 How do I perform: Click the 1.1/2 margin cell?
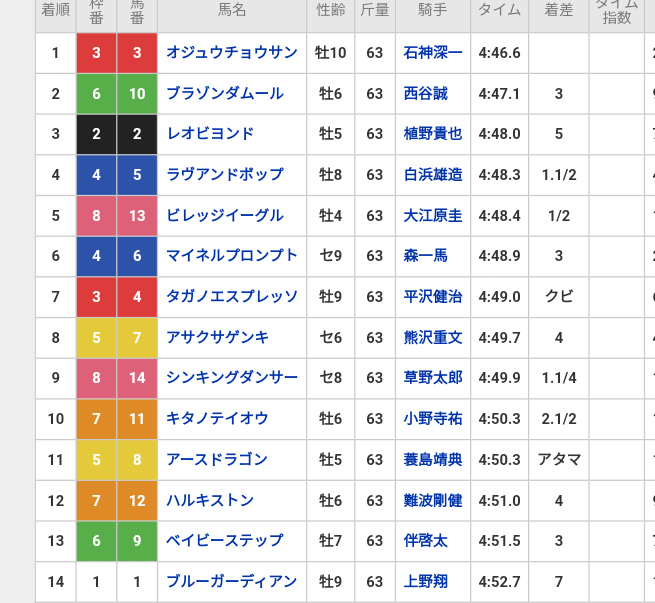(559, 175)
